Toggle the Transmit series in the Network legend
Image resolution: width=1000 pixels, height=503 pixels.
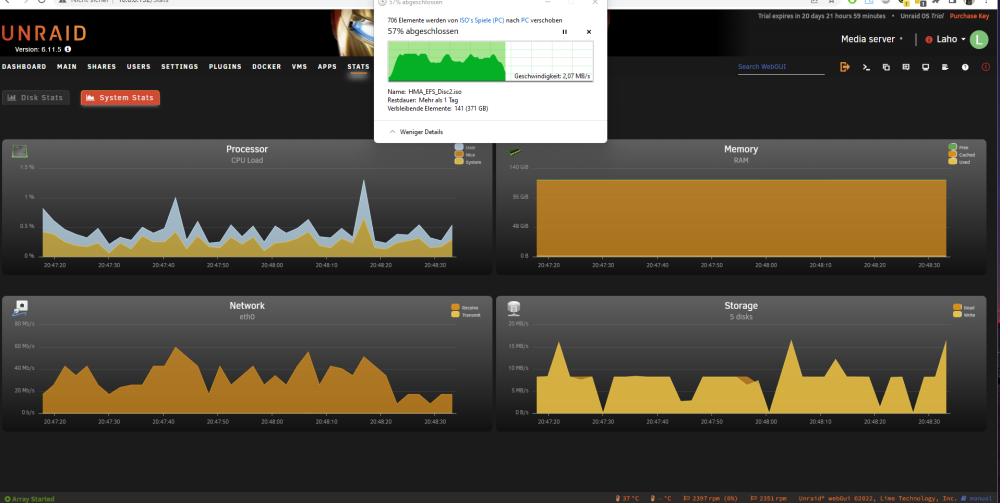click(x=466, y=315)
